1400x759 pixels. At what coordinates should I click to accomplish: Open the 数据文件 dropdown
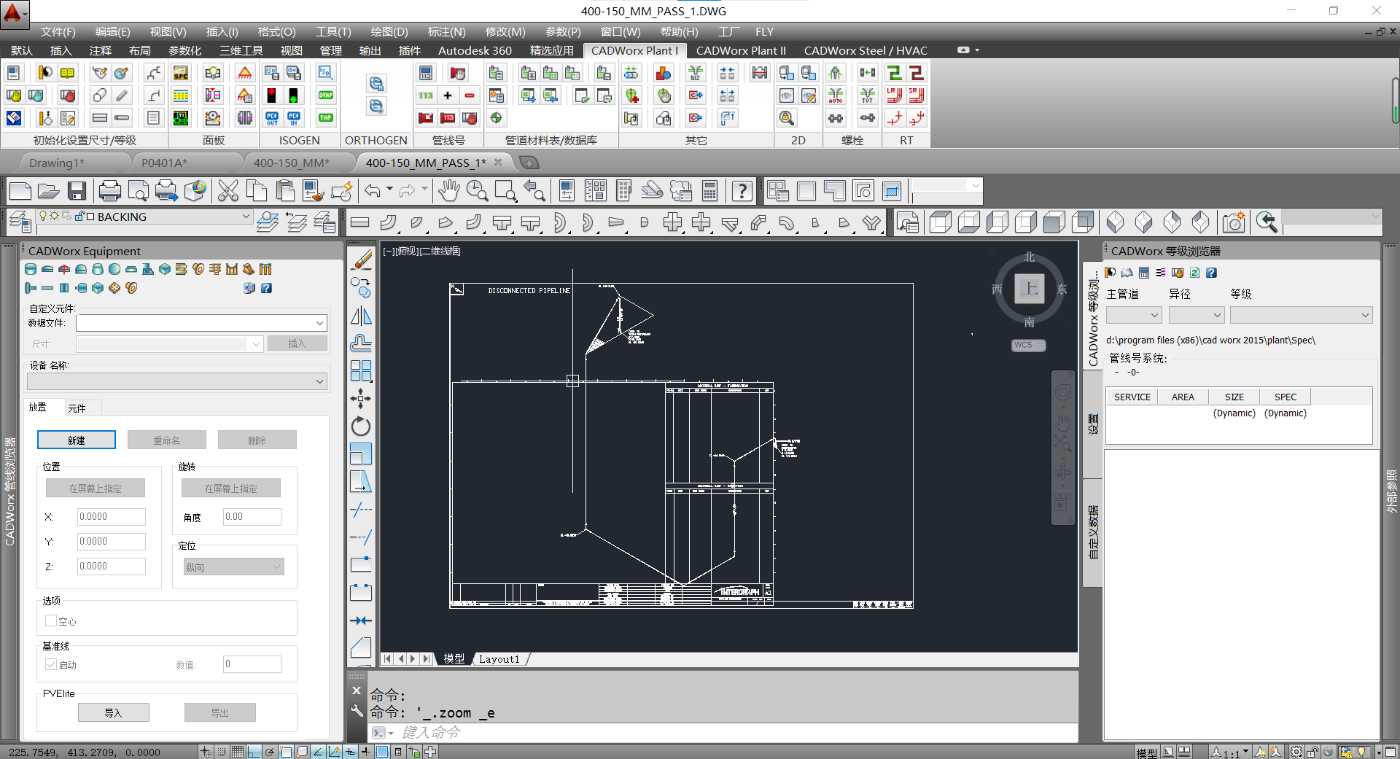click(320, 323)
